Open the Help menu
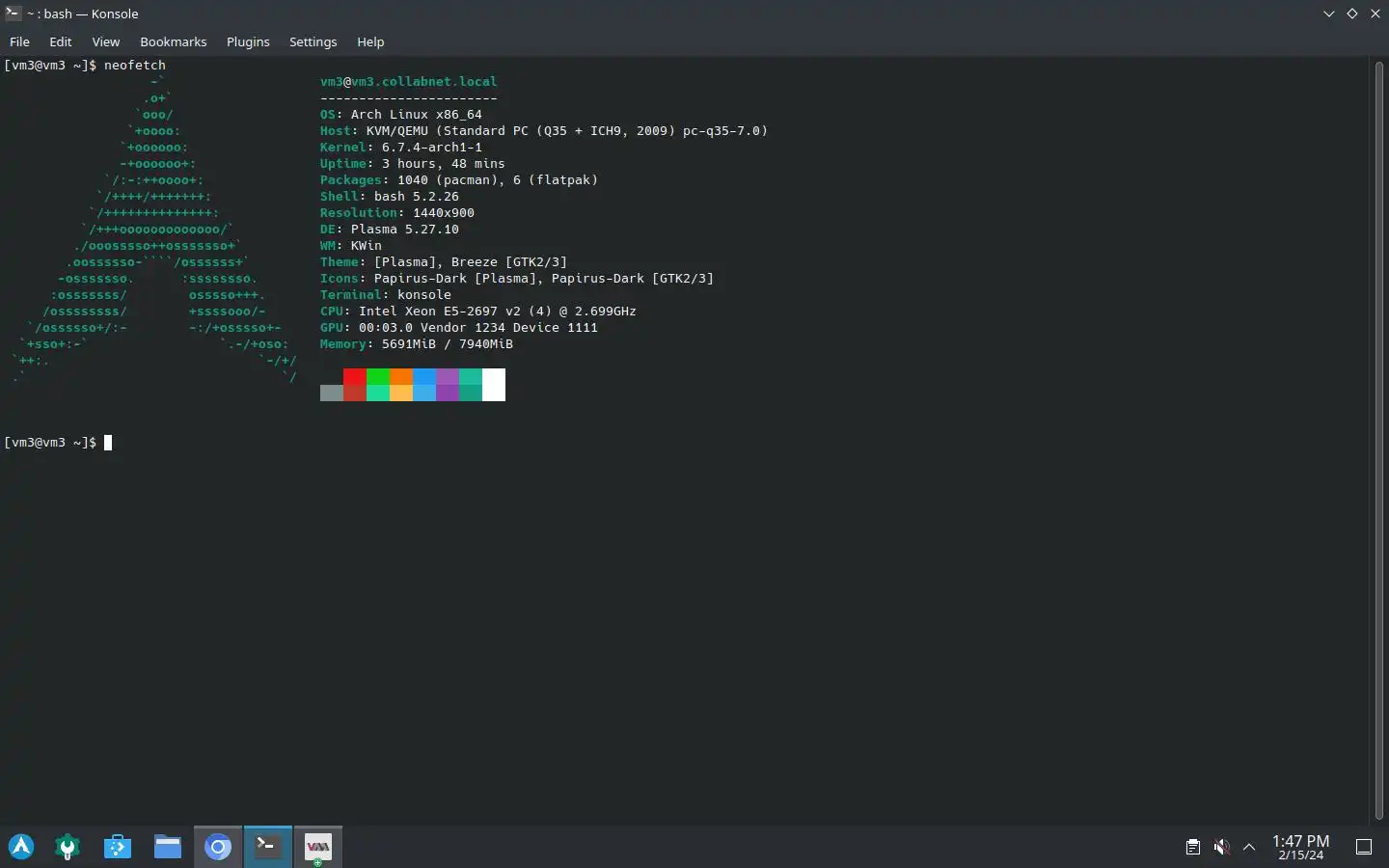Image resolution: width=1389 pixels, height=868 pixels. [370, 41]
